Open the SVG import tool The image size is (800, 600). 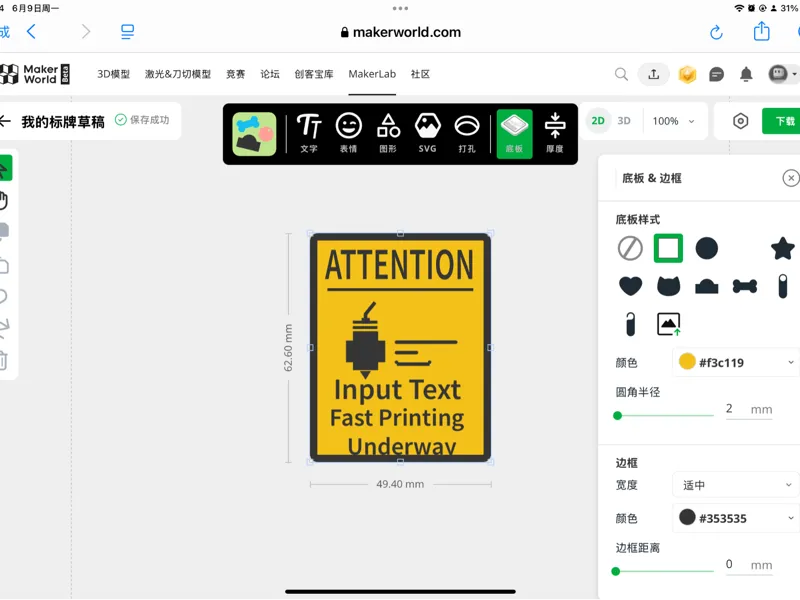(x=428, y=134)
